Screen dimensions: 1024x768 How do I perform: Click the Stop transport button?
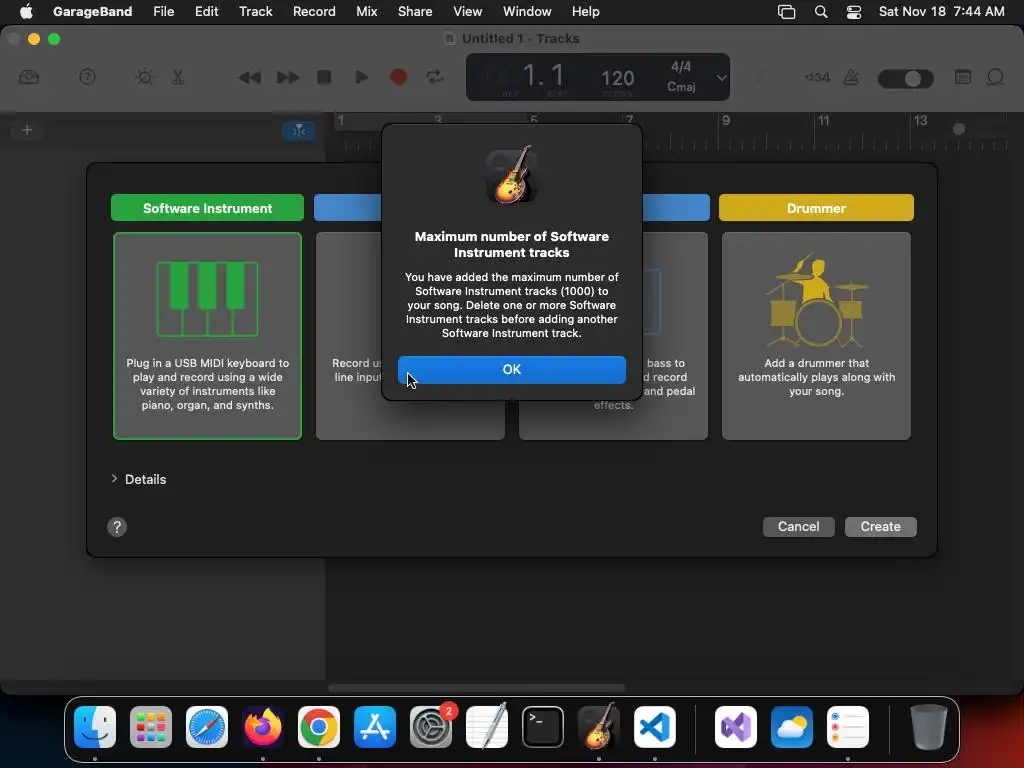click(324, 77)
